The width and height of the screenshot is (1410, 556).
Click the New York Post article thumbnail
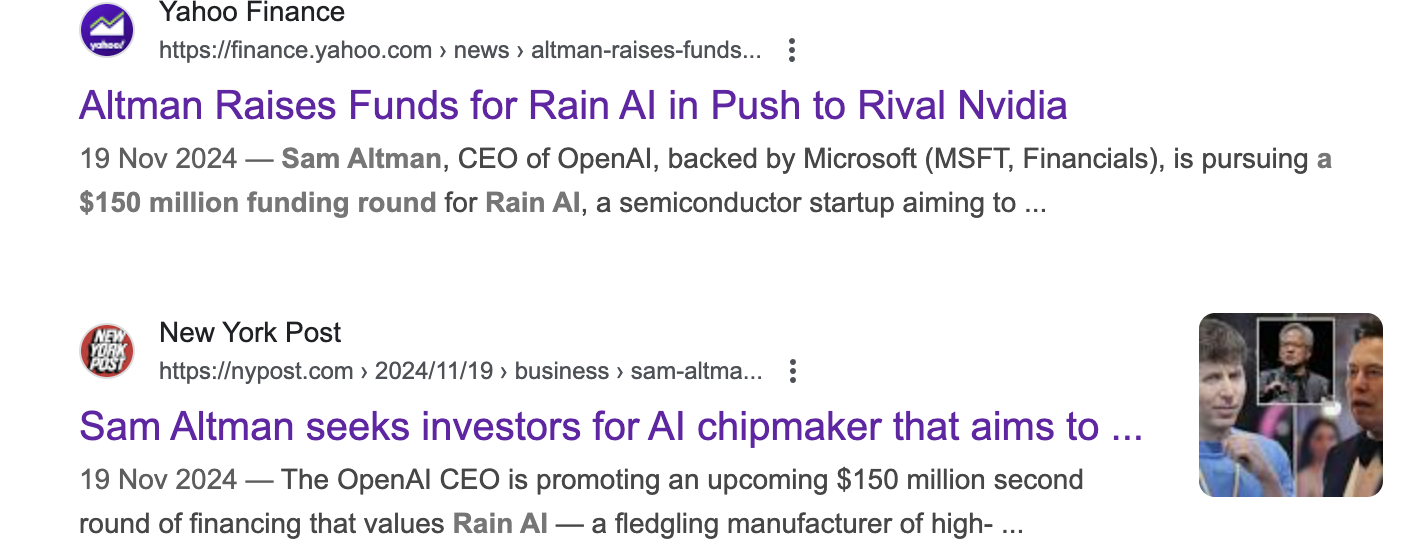tap(1291, 405)
